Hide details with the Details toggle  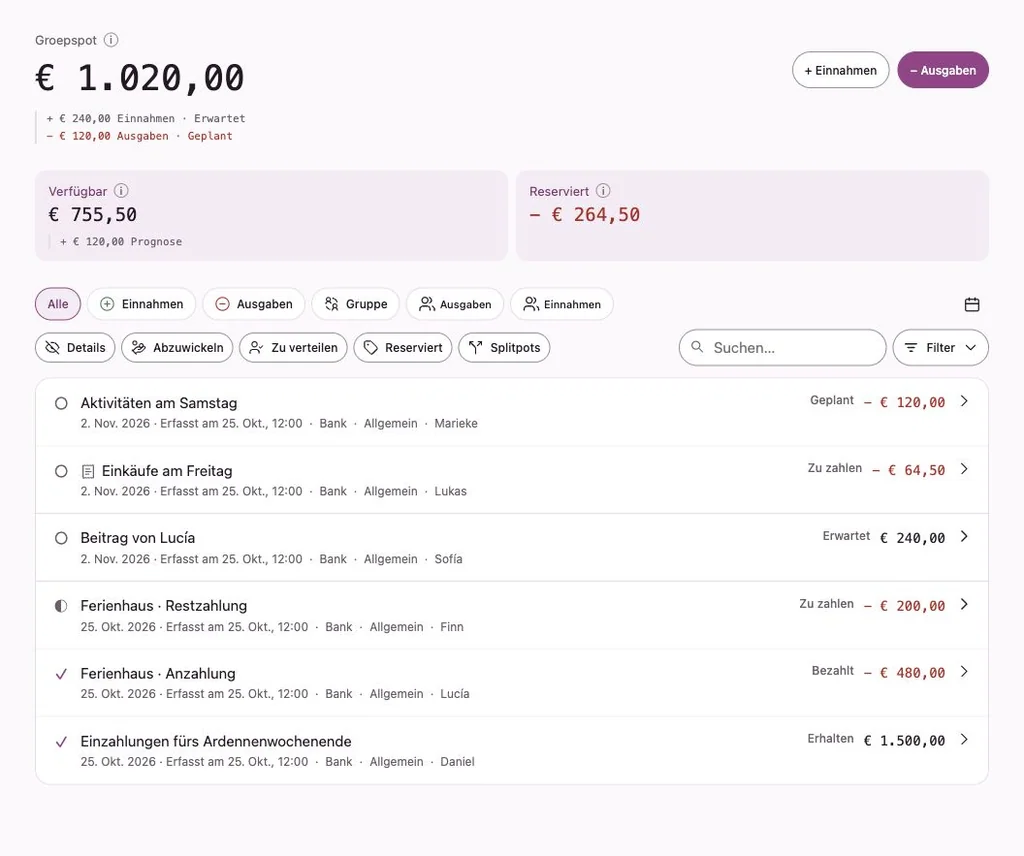pos(75,347)
